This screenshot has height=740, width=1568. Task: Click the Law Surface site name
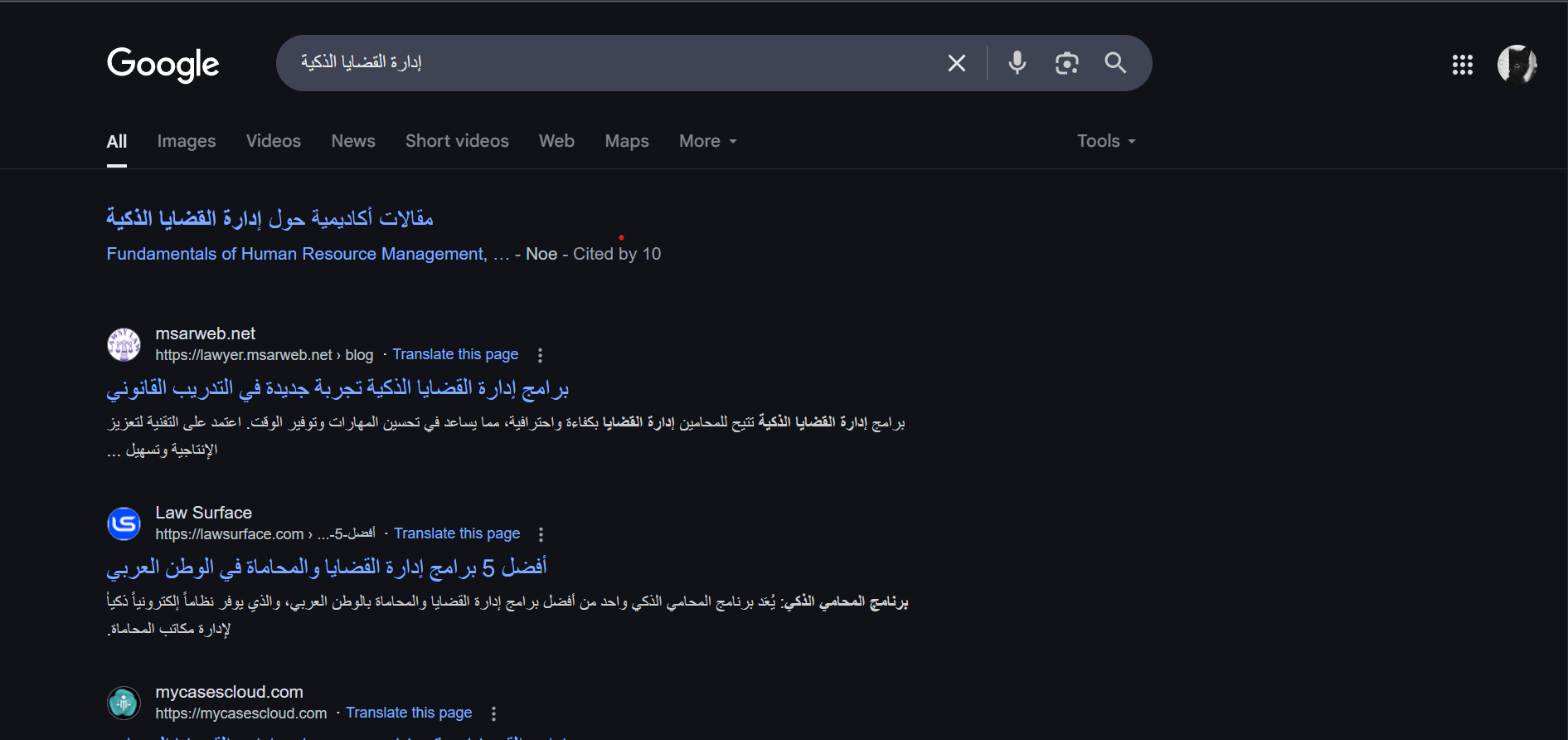pyautogui.click(x=203, y=513)
